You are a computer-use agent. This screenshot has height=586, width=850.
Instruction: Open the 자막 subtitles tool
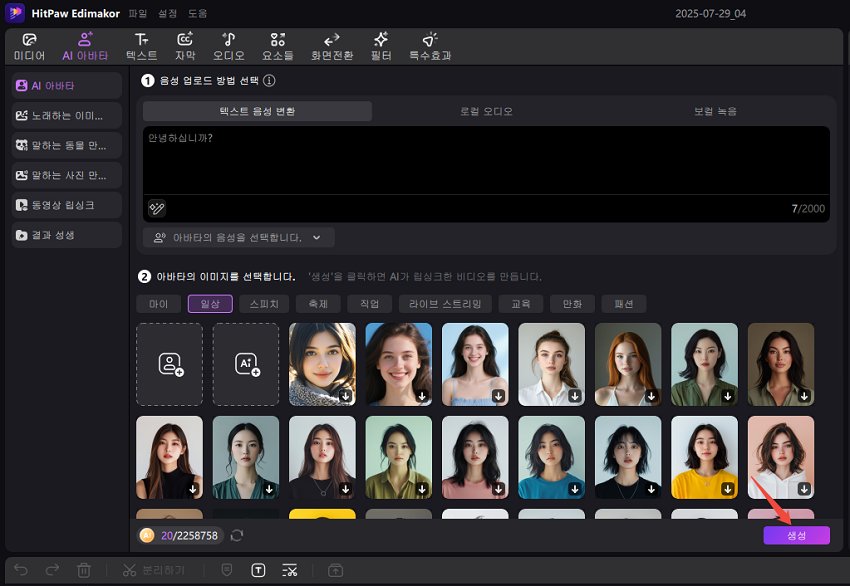tap(185, 47)
